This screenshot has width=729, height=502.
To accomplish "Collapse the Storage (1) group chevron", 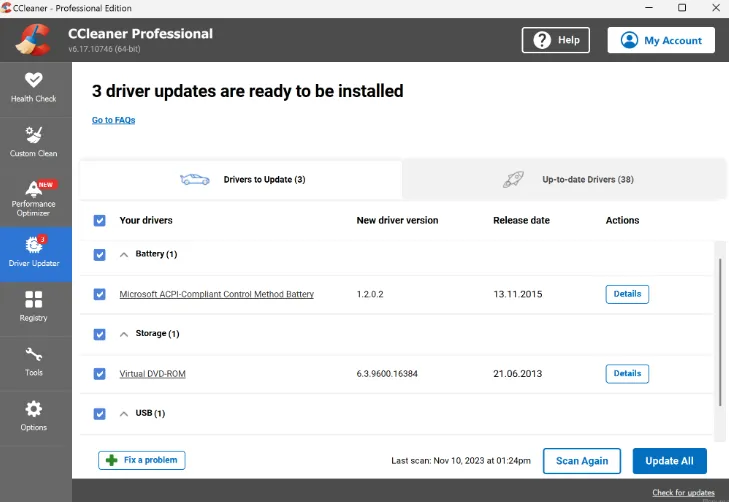I will coord(124,334).
